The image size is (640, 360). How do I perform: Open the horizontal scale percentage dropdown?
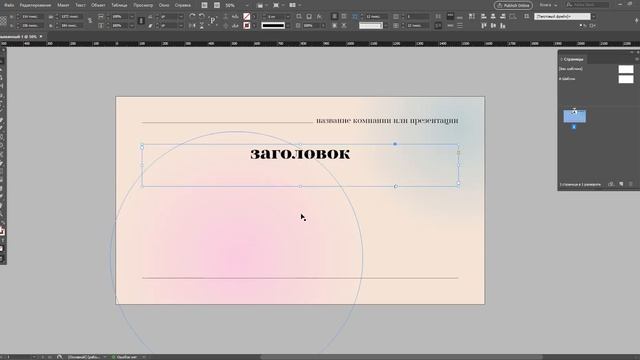click(132, 17)
